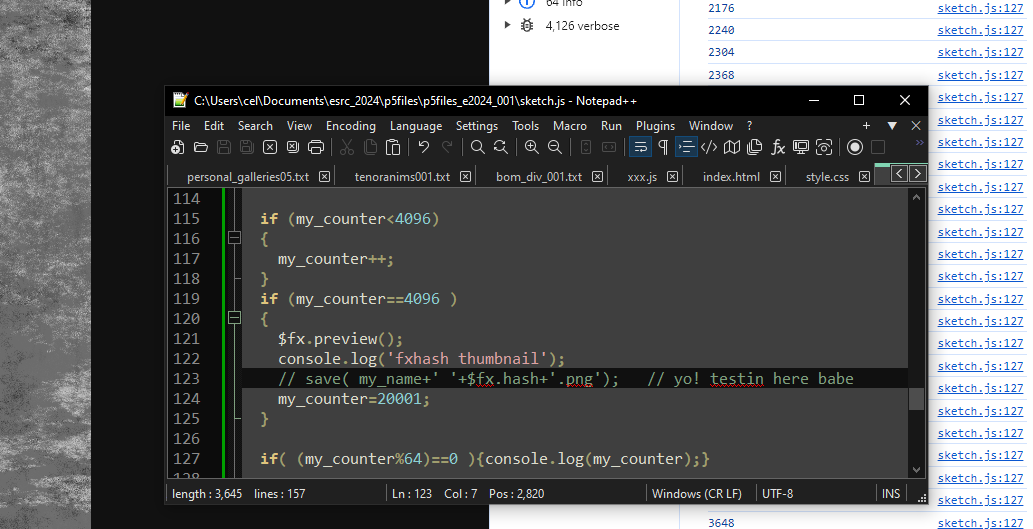The width and height of the screenshot is (1033, 529).
Task: Switch to the index.html tab
Action: tap(730, 177)
